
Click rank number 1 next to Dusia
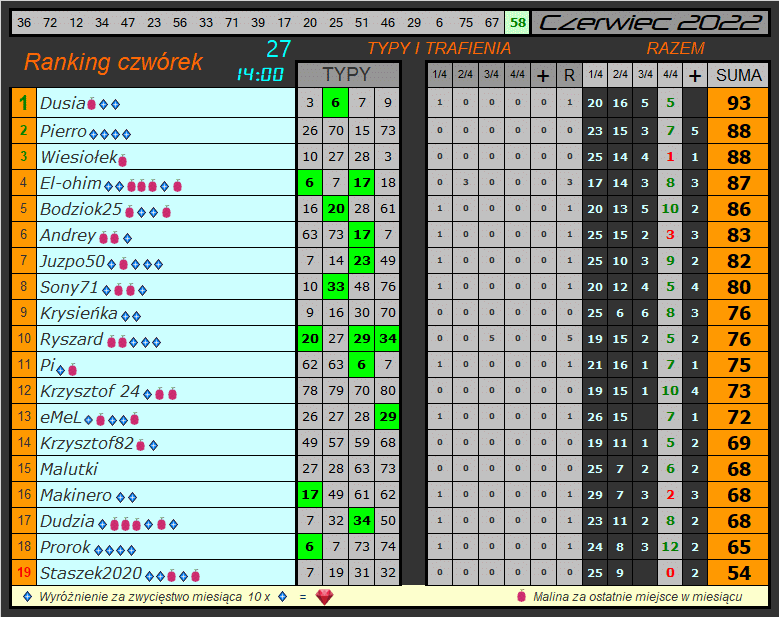(x=23, y=103)
